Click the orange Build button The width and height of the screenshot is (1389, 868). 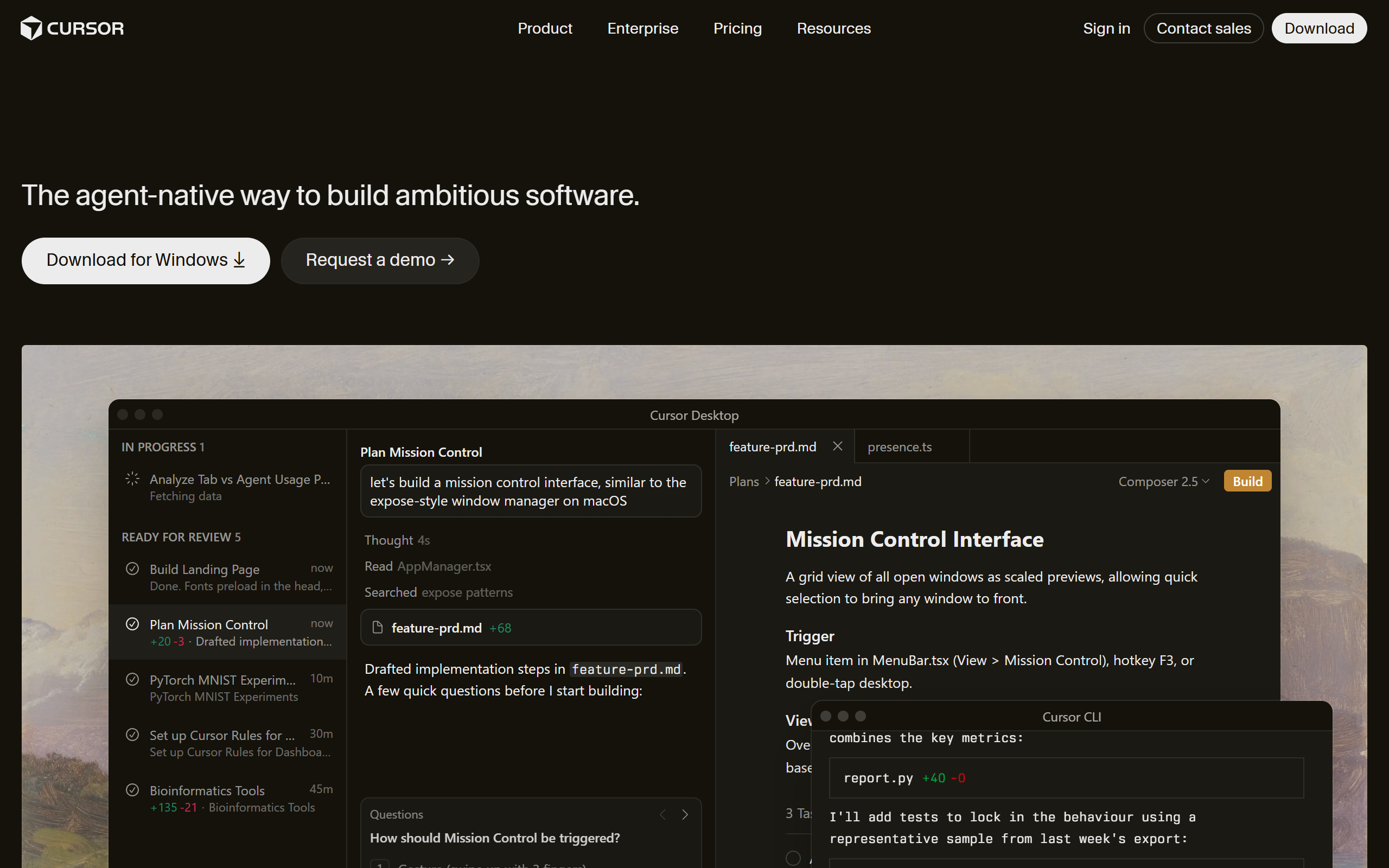point(1247,481)
